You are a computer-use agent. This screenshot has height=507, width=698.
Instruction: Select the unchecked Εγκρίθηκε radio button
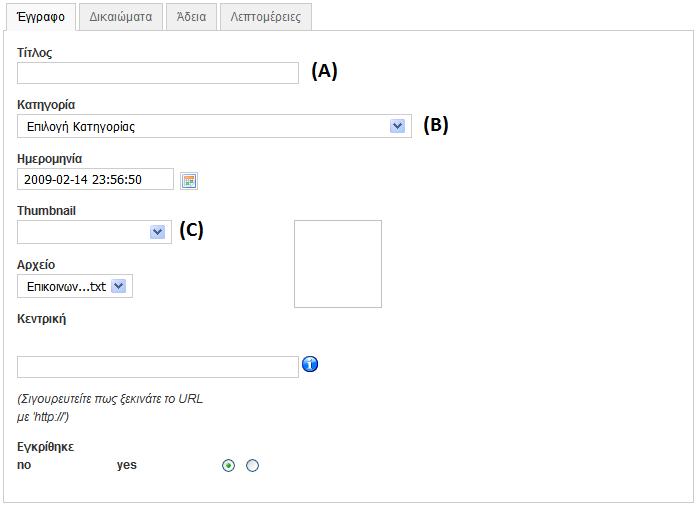[x=252, y=465]
